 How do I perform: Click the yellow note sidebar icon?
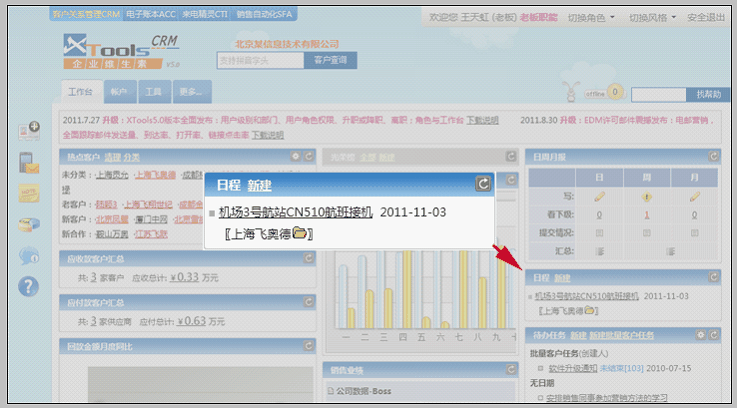pos(29,194)
